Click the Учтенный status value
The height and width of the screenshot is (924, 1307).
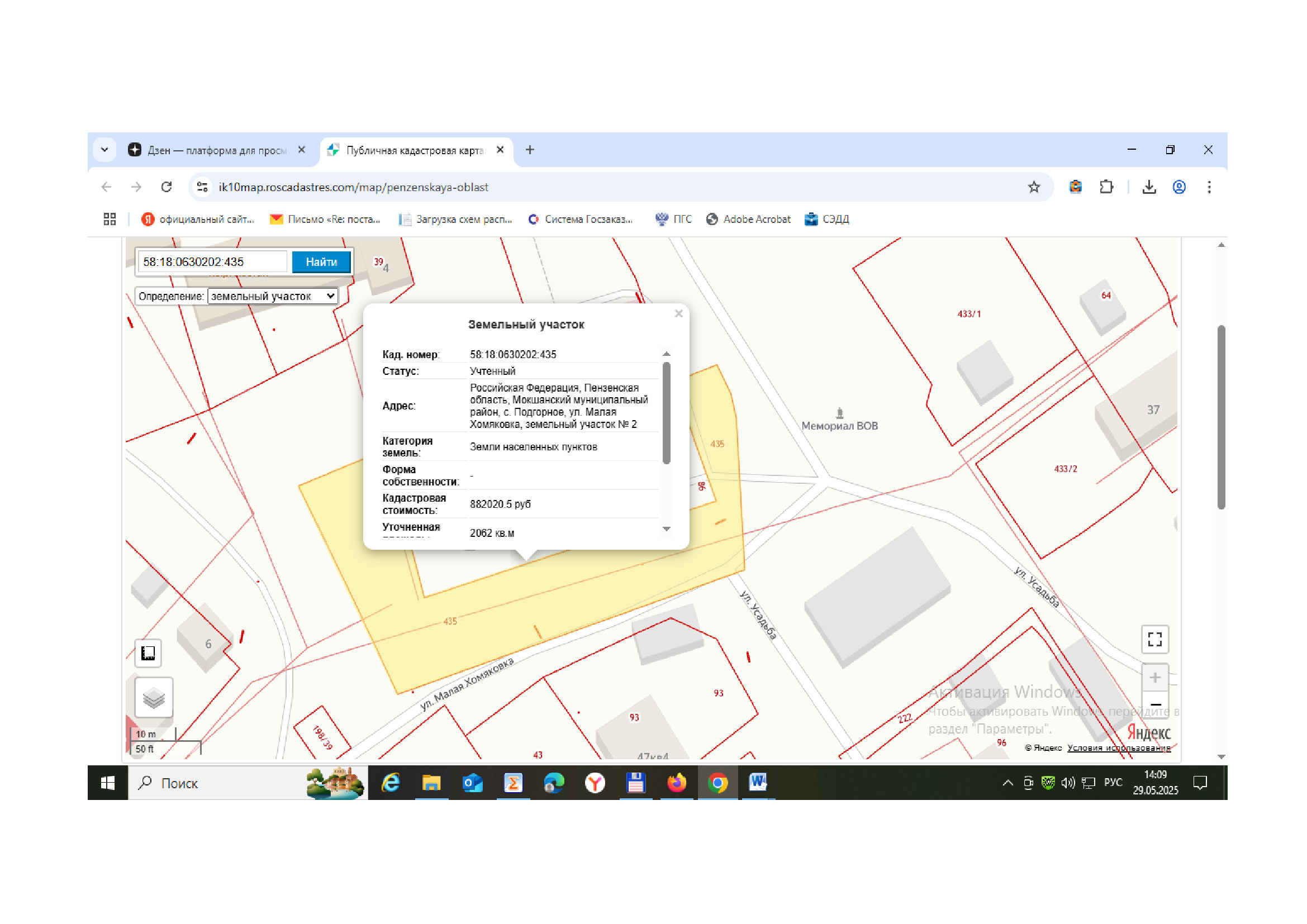click(x=492, y=371)
